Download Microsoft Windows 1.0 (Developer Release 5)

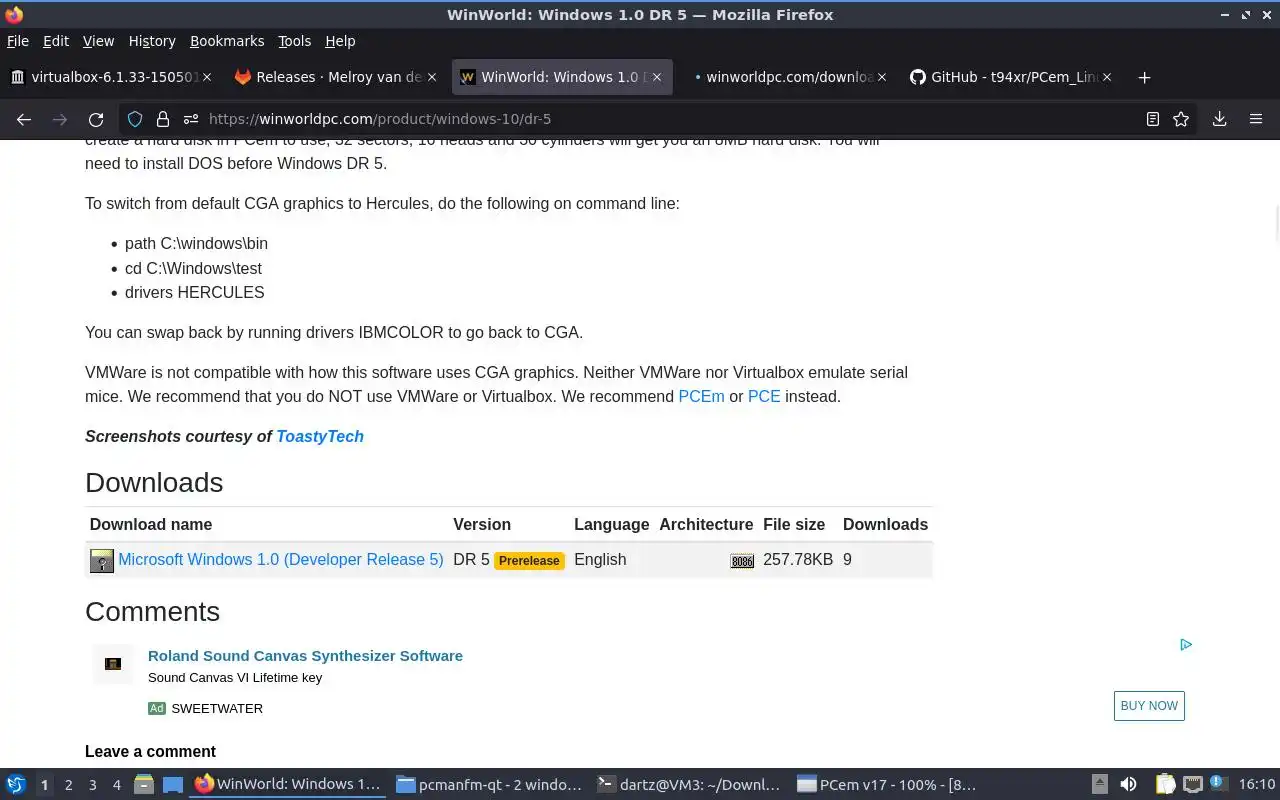[281, 559]
